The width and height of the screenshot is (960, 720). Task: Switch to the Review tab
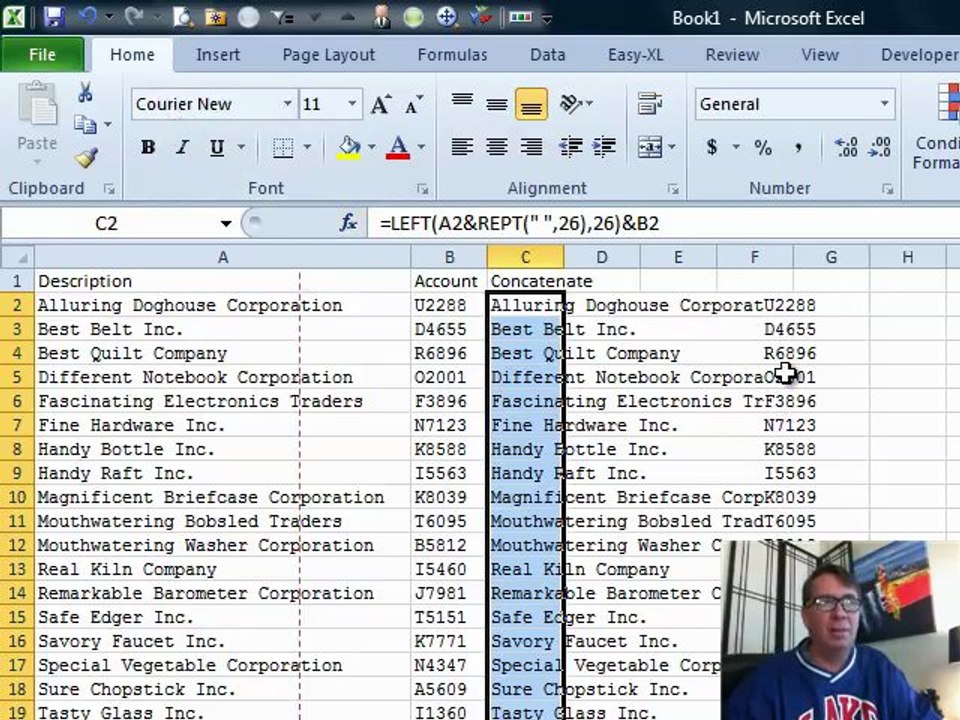pyautogui.click(x=732, y=54)
